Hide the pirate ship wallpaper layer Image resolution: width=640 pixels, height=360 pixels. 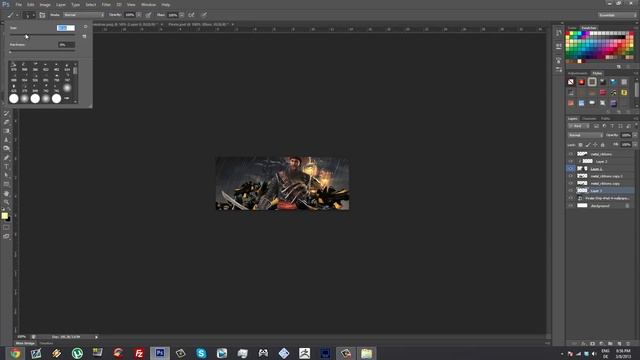click(571, 198)
